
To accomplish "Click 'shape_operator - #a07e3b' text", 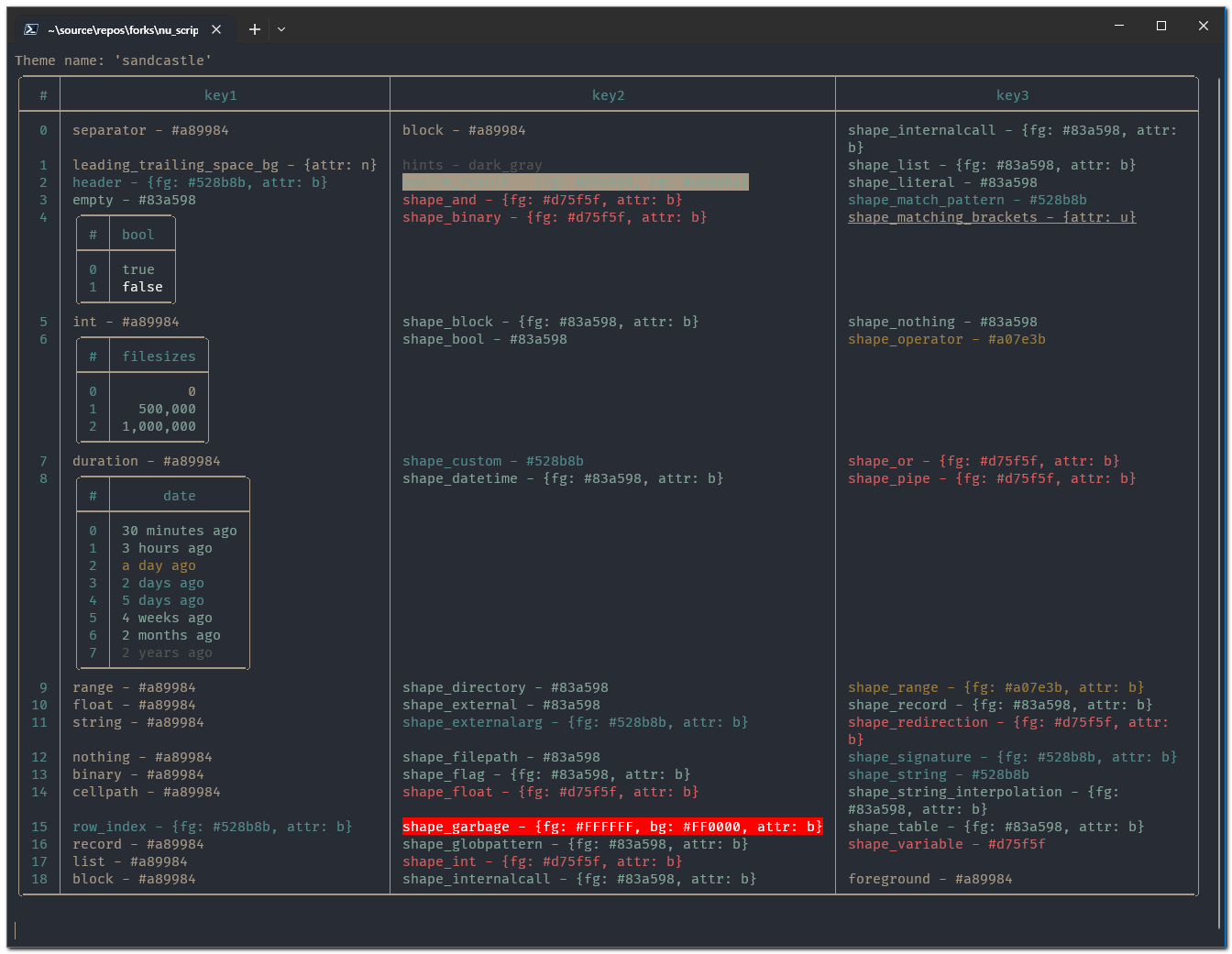I will tap(947, 339).
